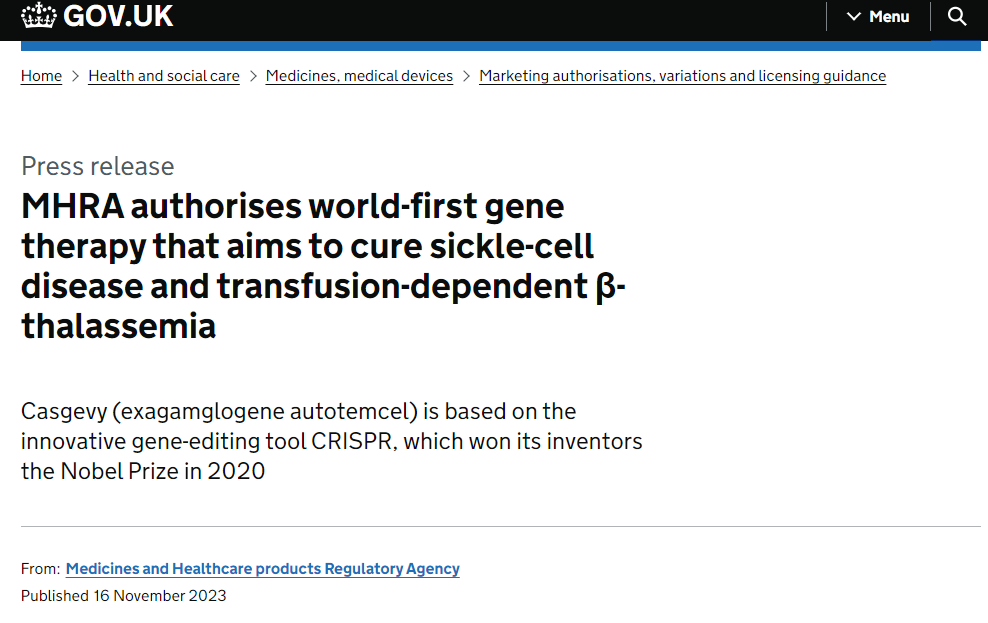Screen dimensions: 988x623
Task: Click the GOV.UK wordmark text
Action: 118,16
